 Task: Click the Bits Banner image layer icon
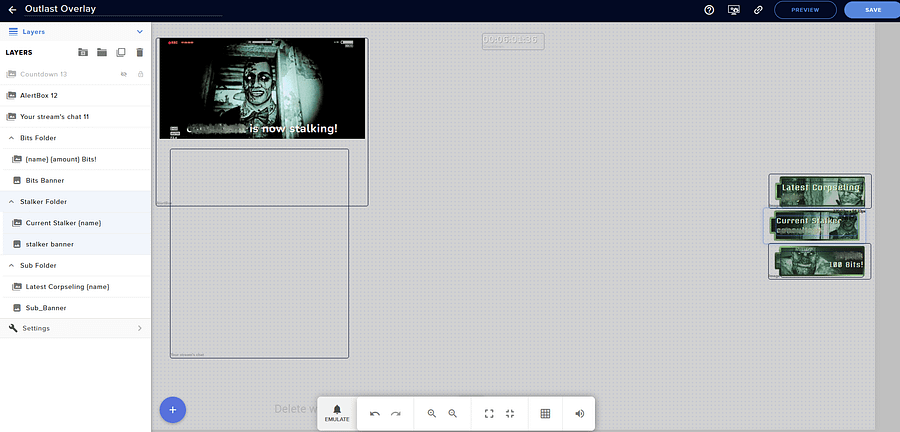tap(17, 180)
